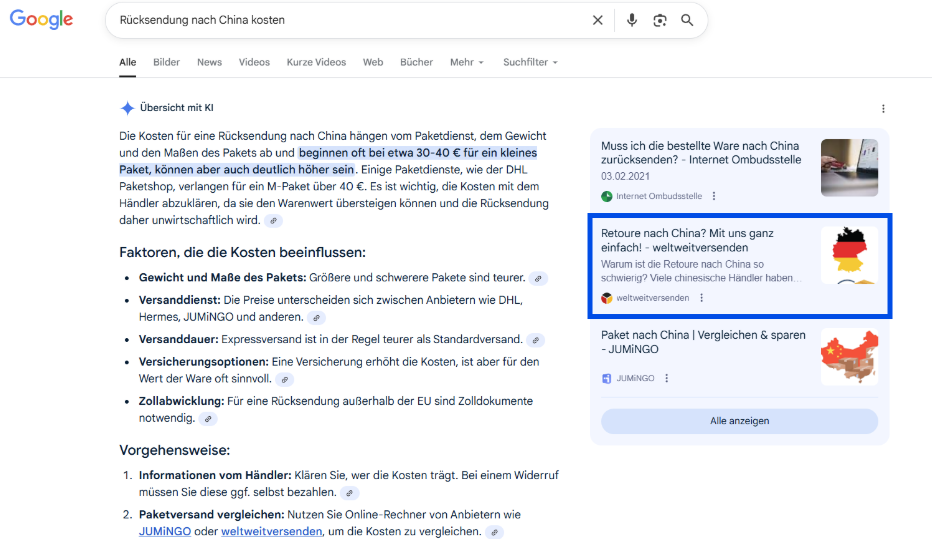Open three-dot menu beside JUMiNGO source
The image size is (932, 555).
click(666, 378)
